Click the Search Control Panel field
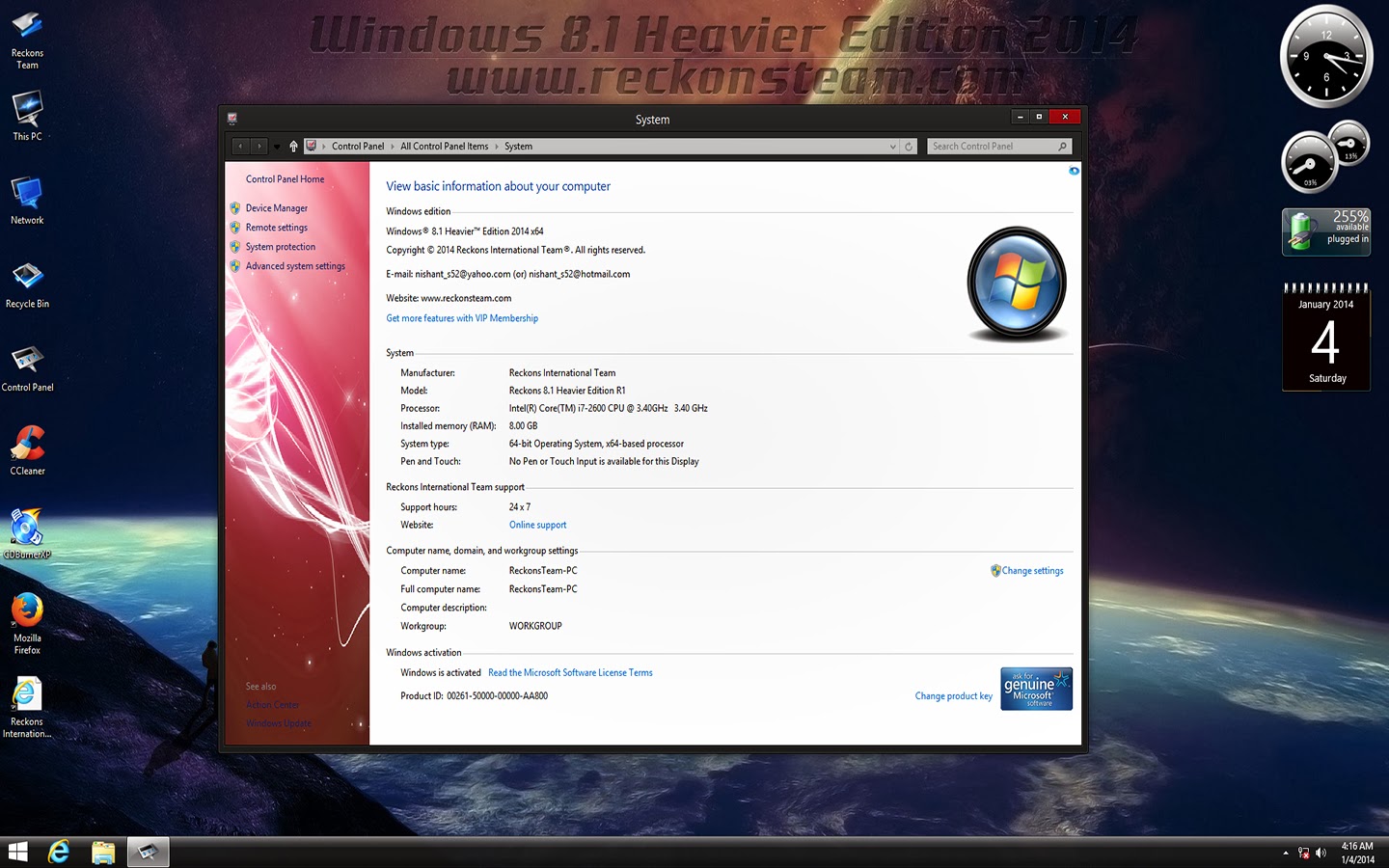The width and height of the screenshot is (1389, 868). coord(999,147)
